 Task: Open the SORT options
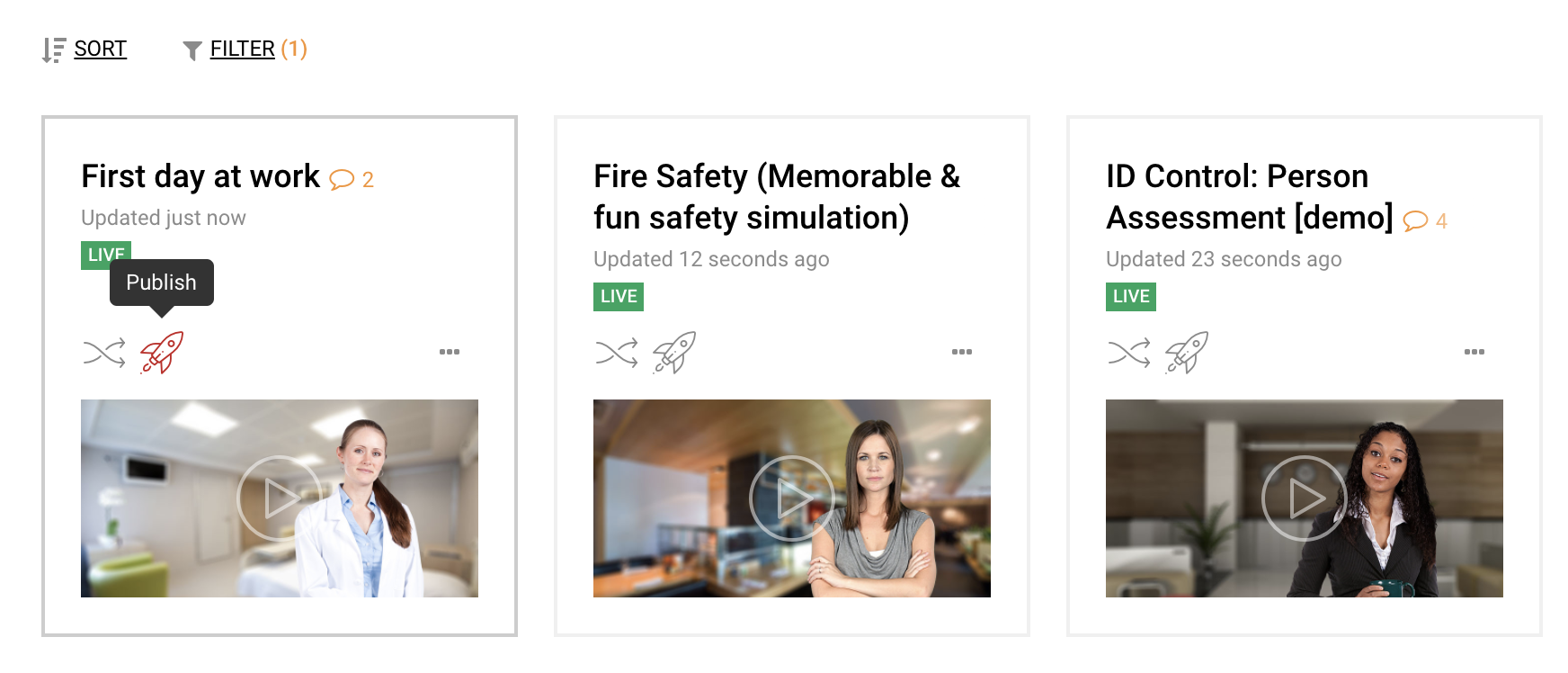101,49
